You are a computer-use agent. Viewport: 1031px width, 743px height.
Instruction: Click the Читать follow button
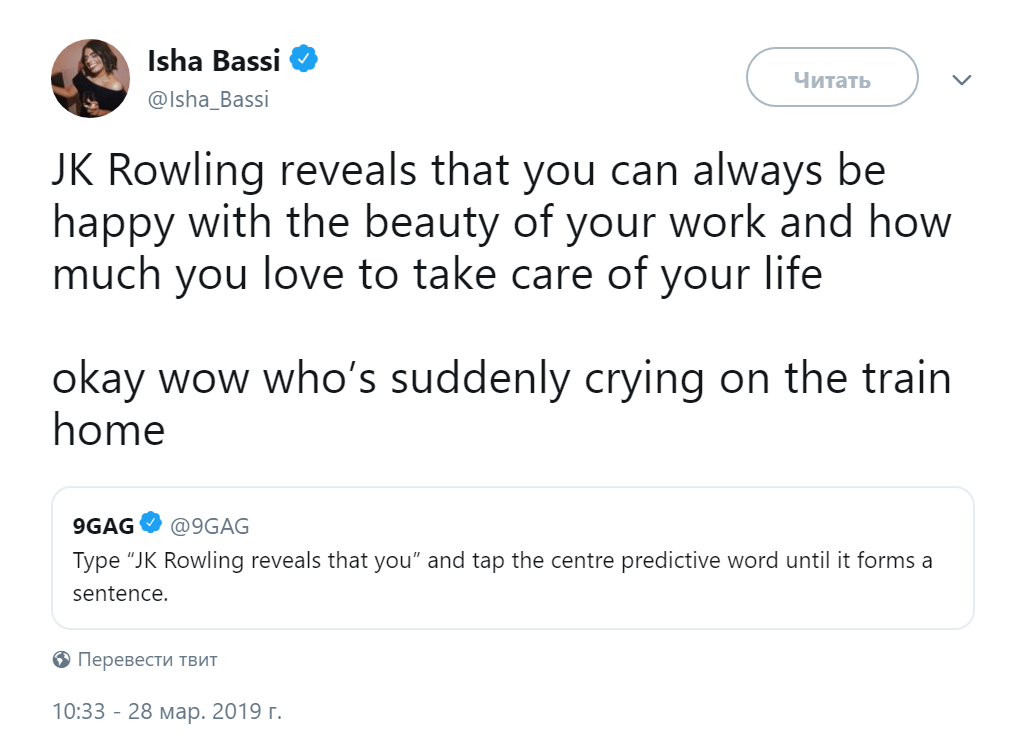pos(832,77)
